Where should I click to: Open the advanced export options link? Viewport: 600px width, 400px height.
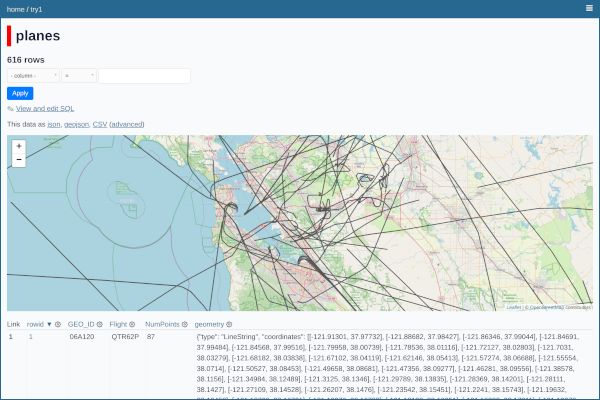[x=127, y=124]
